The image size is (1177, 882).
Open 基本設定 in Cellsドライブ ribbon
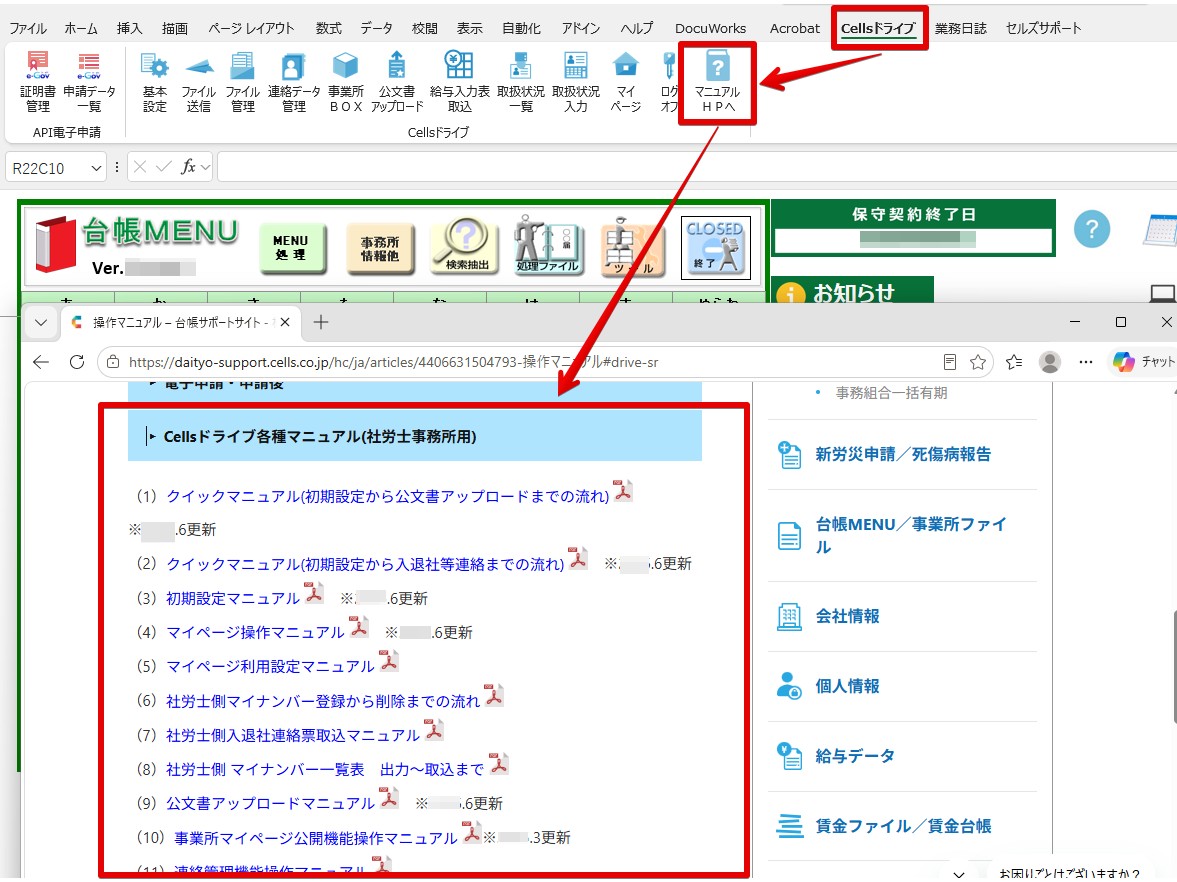pos(155,82)
